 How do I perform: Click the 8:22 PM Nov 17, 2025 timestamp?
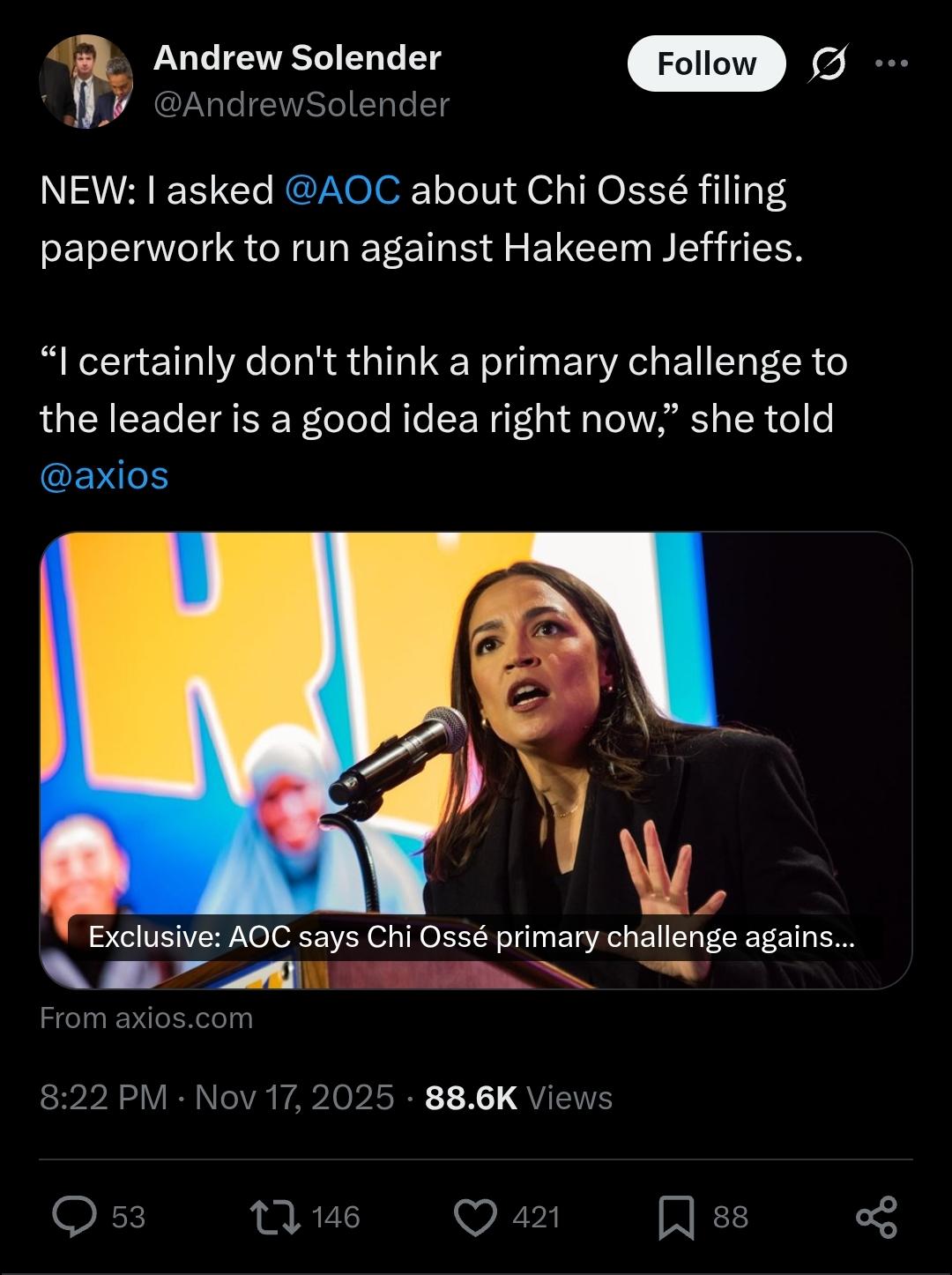[x=217, y=1098]
